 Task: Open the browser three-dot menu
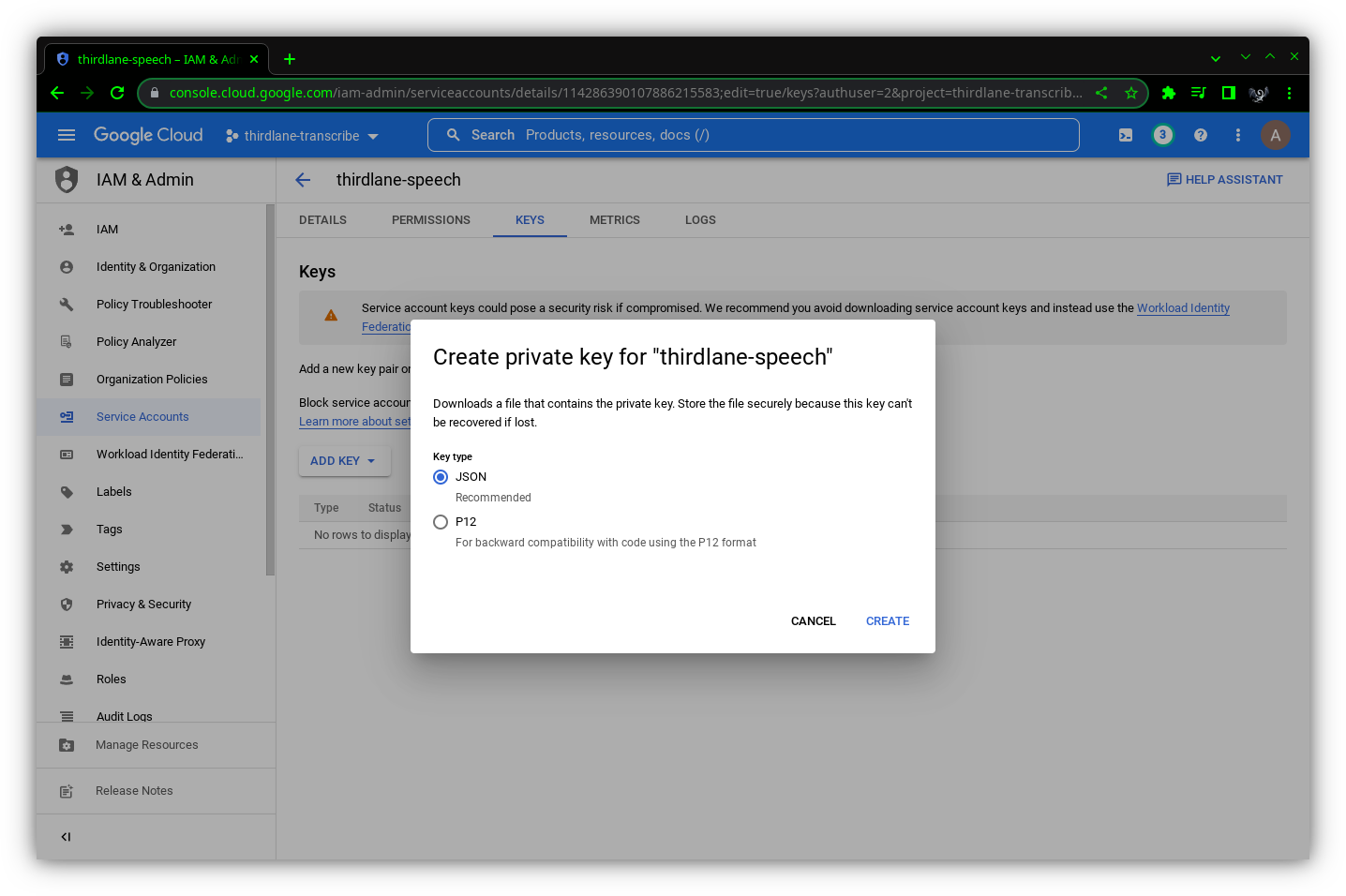tap(1289, 93)
